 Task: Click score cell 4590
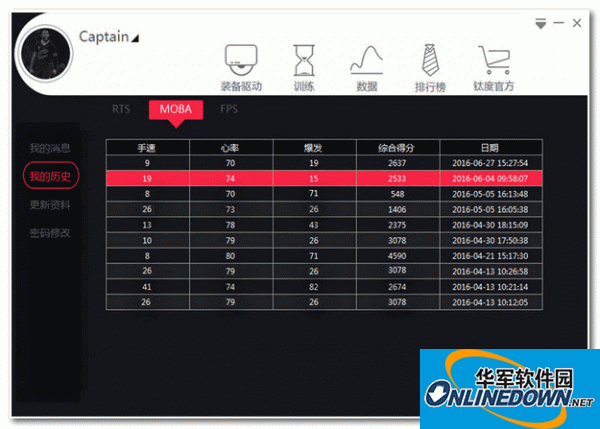tap(398, 256)
